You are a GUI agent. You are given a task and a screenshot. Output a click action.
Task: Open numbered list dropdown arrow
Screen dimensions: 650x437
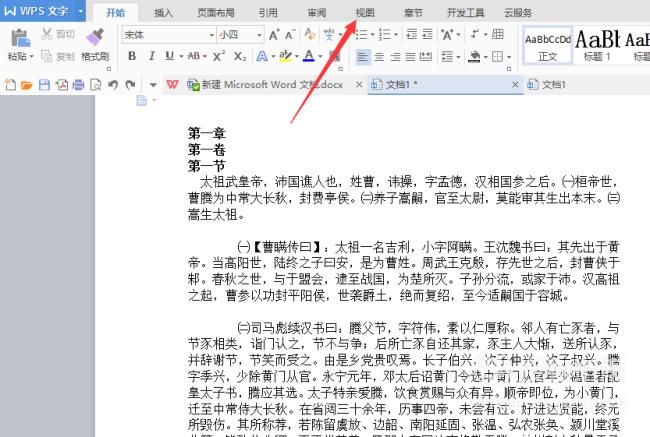pyautogui.click(x=396, y=35)
